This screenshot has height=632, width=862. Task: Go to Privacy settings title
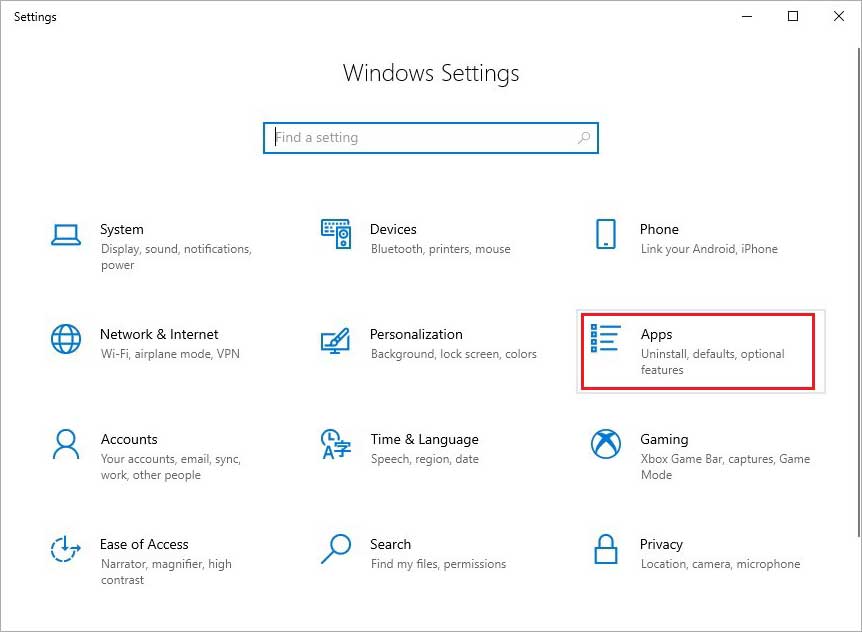(x=661, y=544)
